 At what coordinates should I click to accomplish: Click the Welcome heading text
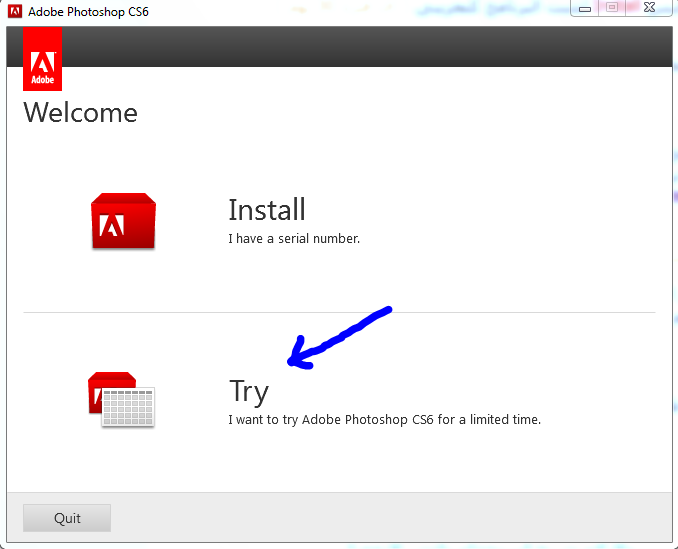[80, 113]
